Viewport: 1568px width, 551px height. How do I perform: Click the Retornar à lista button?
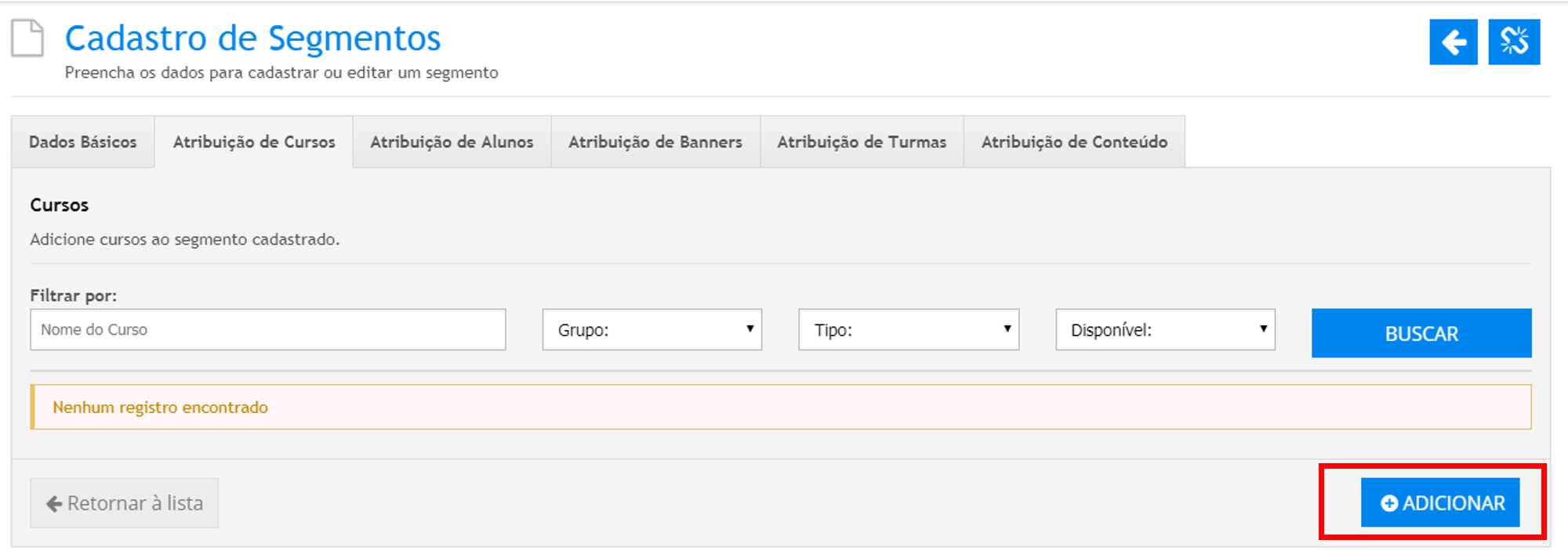click(x=125, y=503)
